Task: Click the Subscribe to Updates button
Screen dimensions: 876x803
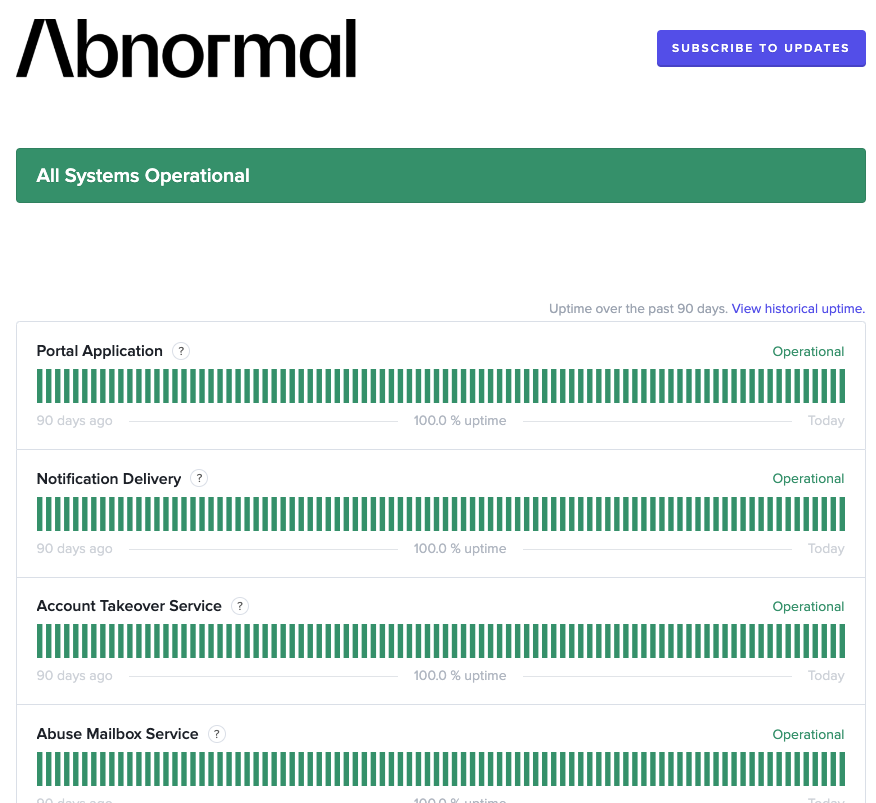Action: 761,49
